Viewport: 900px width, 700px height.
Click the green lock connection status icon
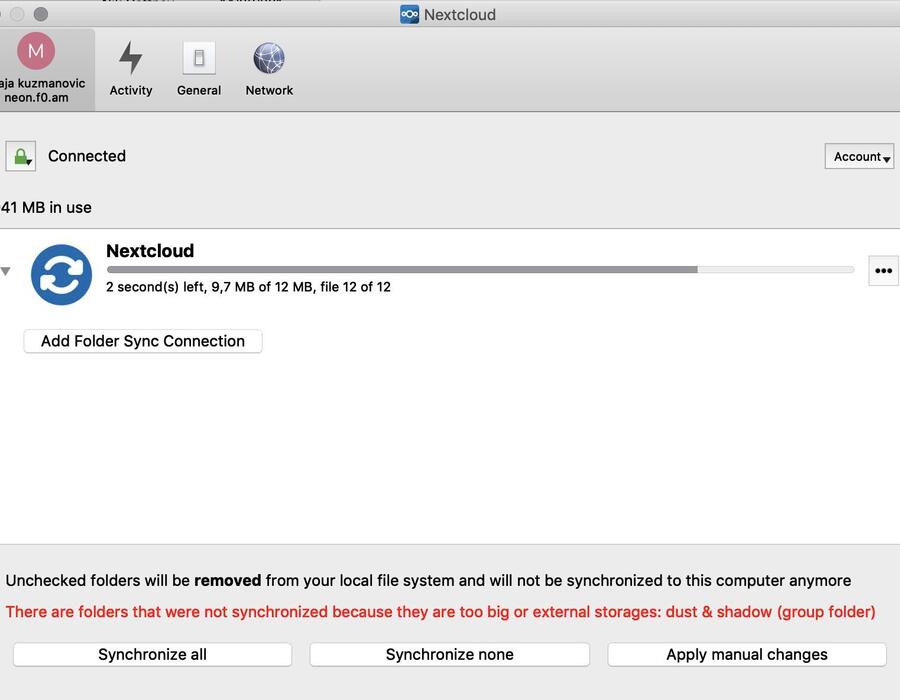[x=21, y=156]
